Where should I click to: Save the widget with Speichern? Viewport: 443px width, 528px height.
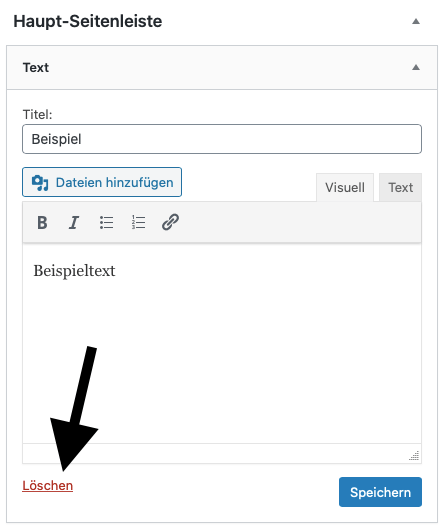coord(380,492)
